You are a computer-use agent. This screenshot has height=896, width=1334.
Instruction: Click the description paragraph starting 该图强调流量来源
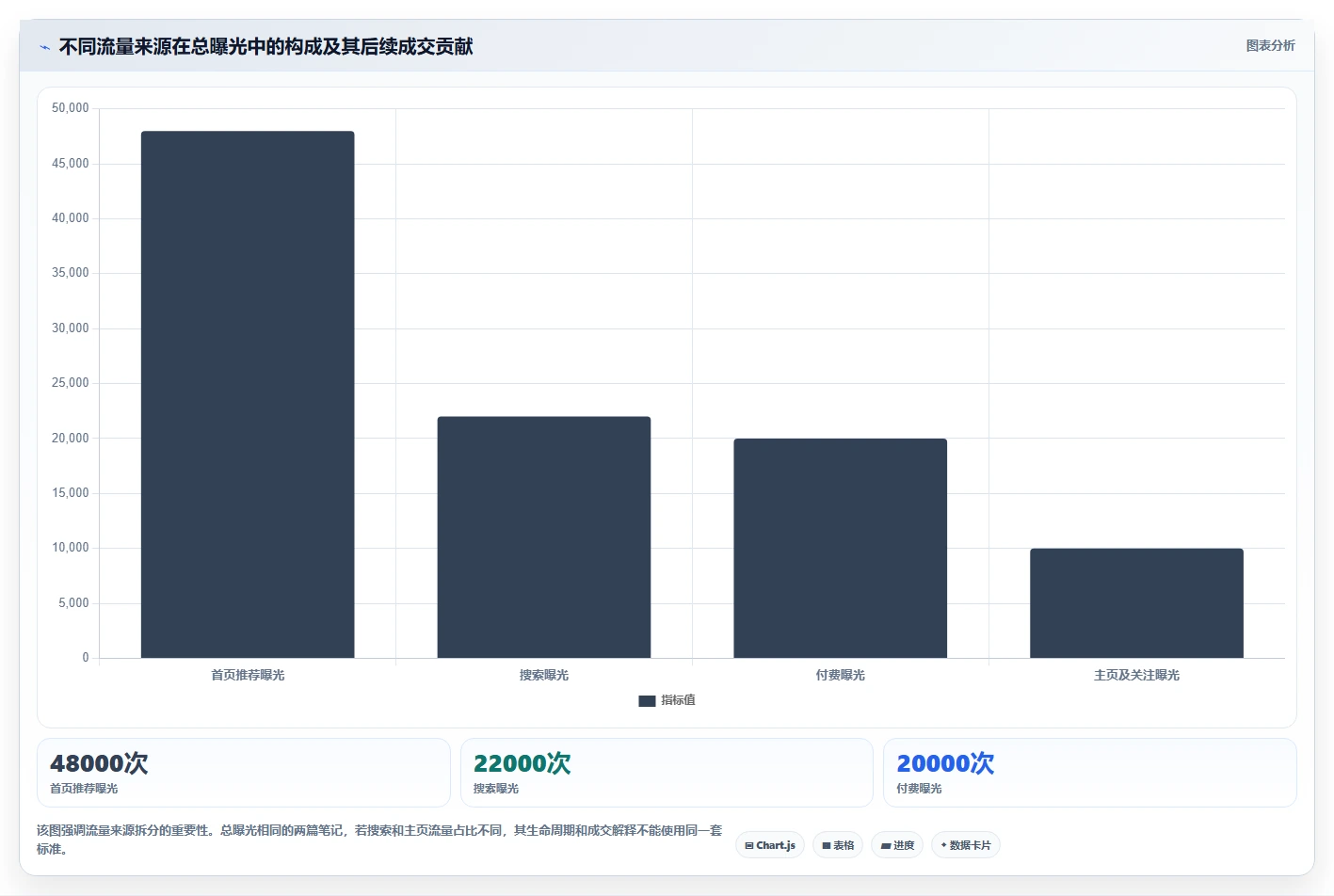click(379, 840)
